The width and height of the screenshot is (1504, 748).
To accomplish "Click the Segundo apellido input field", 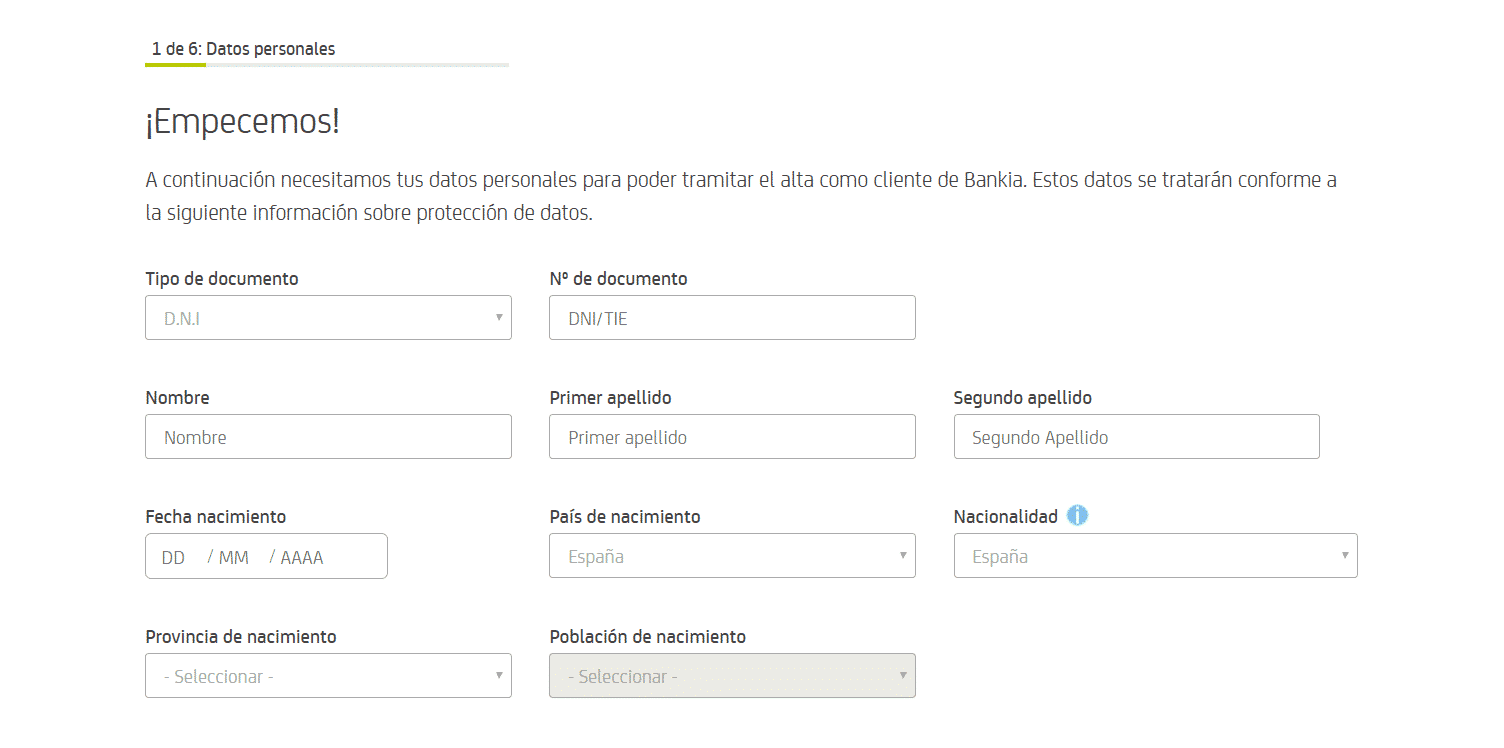I will point(1137,437).
